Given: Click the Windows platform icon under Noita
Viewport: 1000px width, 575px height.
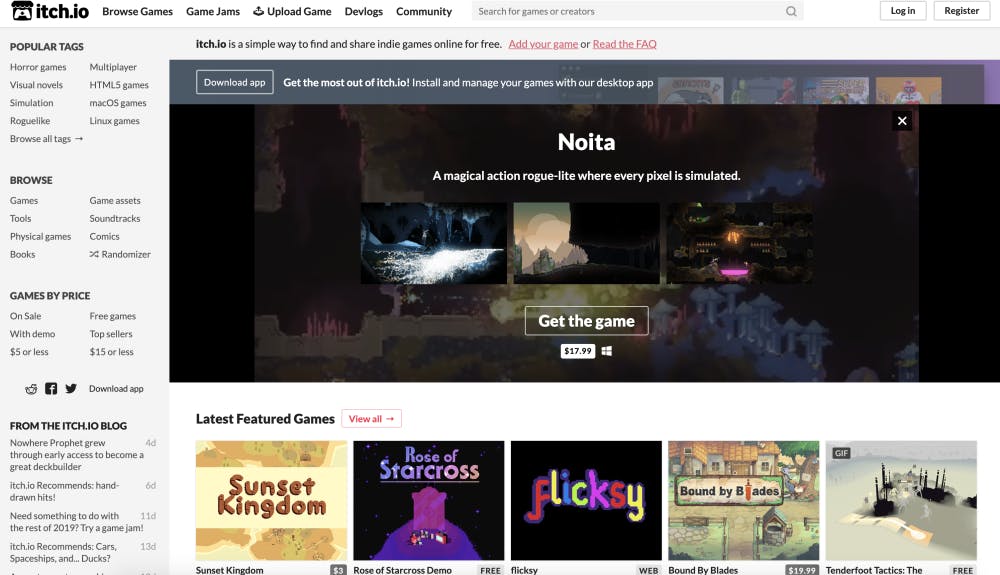Looking at the screenshot, I should click(606, 351).
